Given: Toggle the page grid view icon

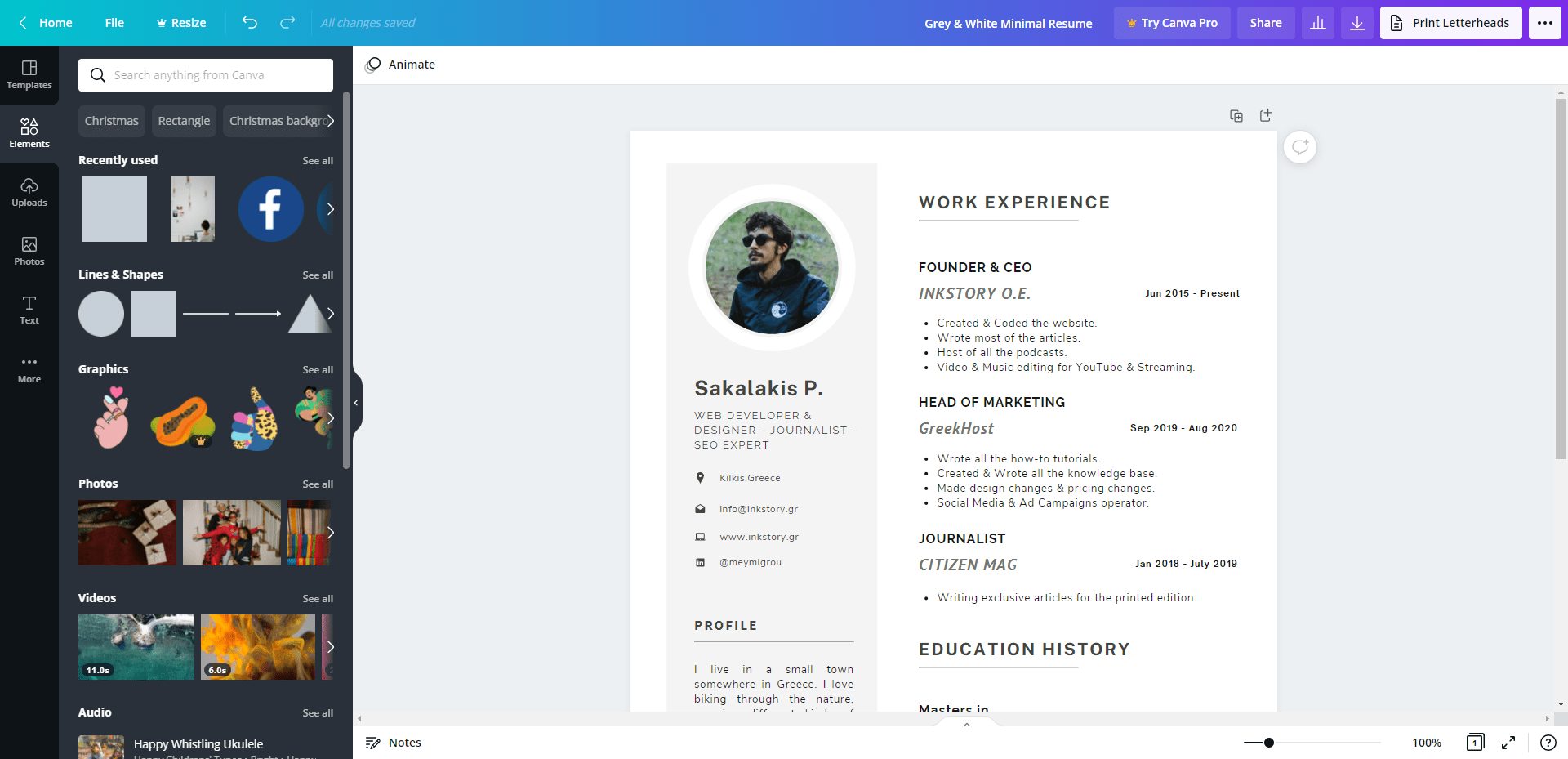Looking at the screenshot, I should click(x=1475, y=743).
